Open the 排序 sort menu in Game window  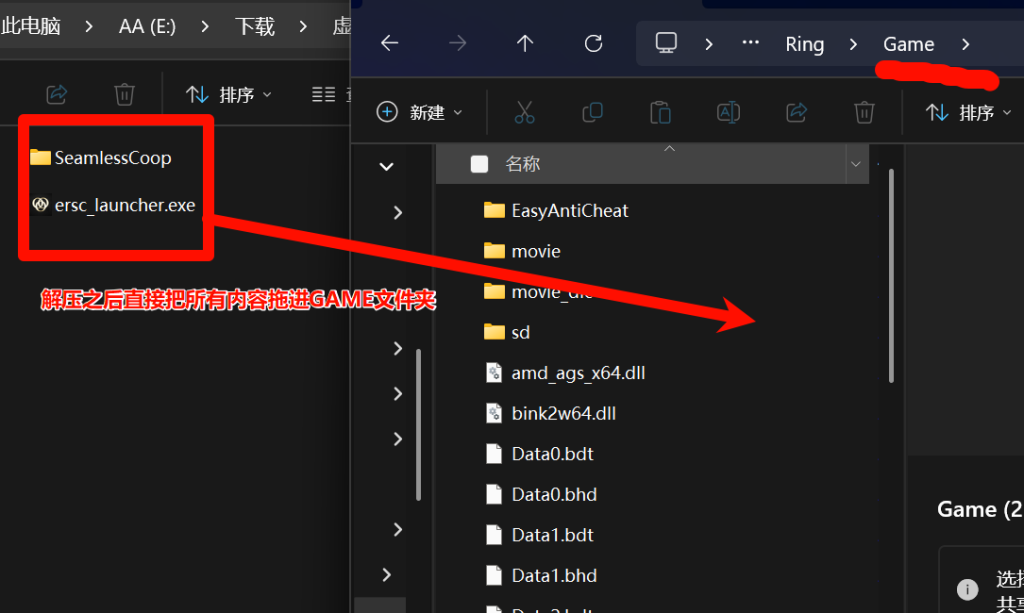tap(968, 113)
